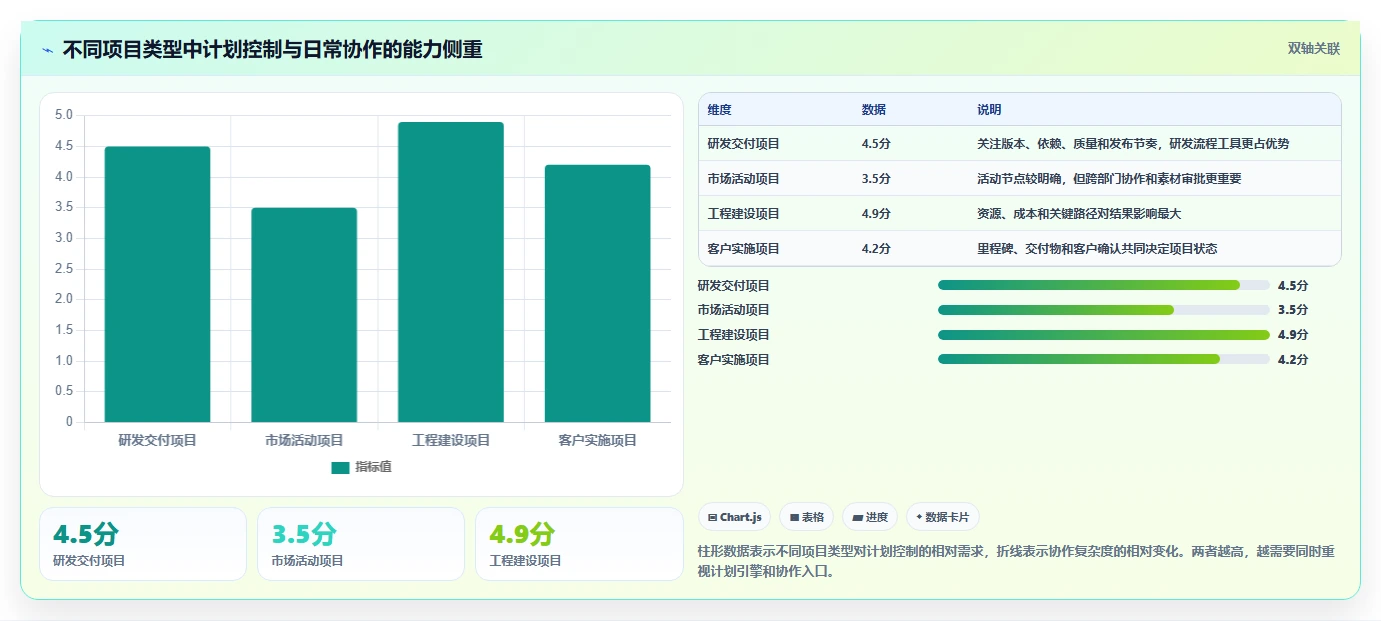
Task: Open the 3.5分 市场活动项目 data card
Action: pos(361,544)
